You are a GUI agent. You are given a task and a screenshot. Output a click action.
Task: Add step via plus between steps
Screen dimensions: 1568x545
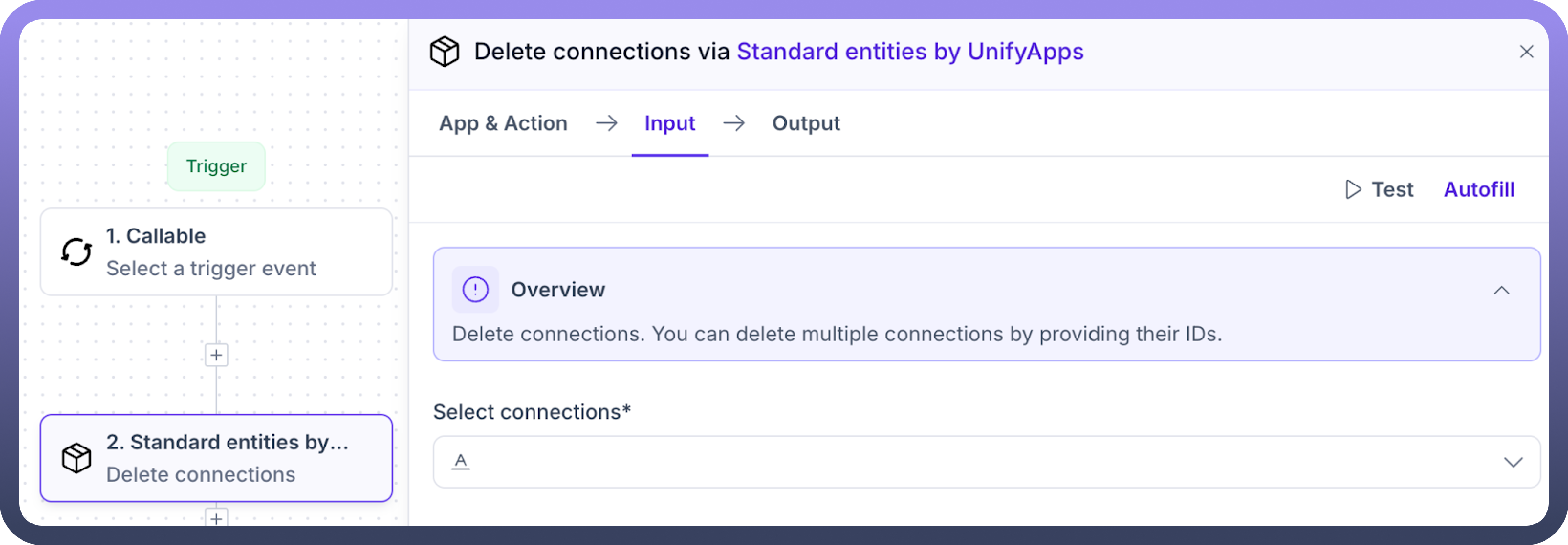tap(216, 355)
